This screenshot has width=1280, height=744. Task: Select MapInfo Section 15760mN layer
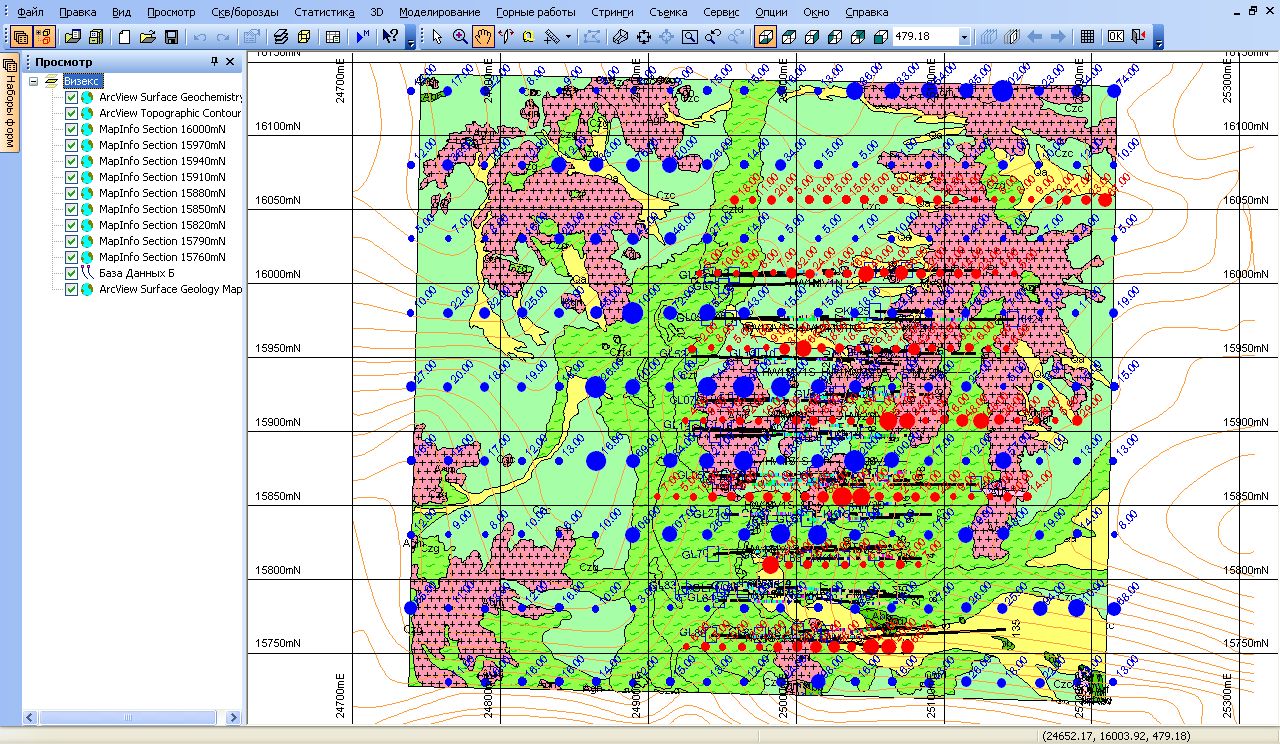[162, 258]
